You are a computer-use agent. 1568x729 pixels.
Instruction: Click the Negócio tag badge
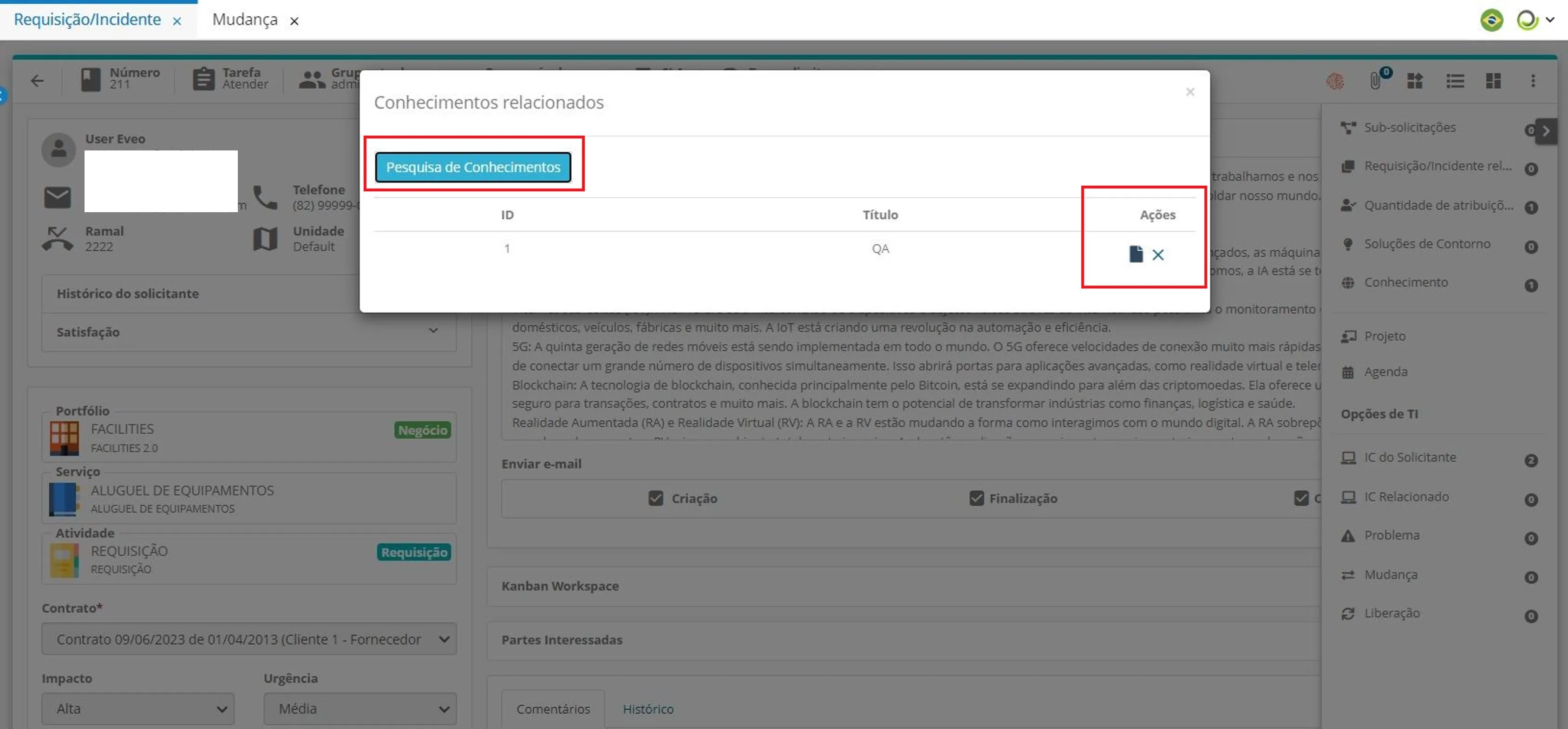coord(423,430)
